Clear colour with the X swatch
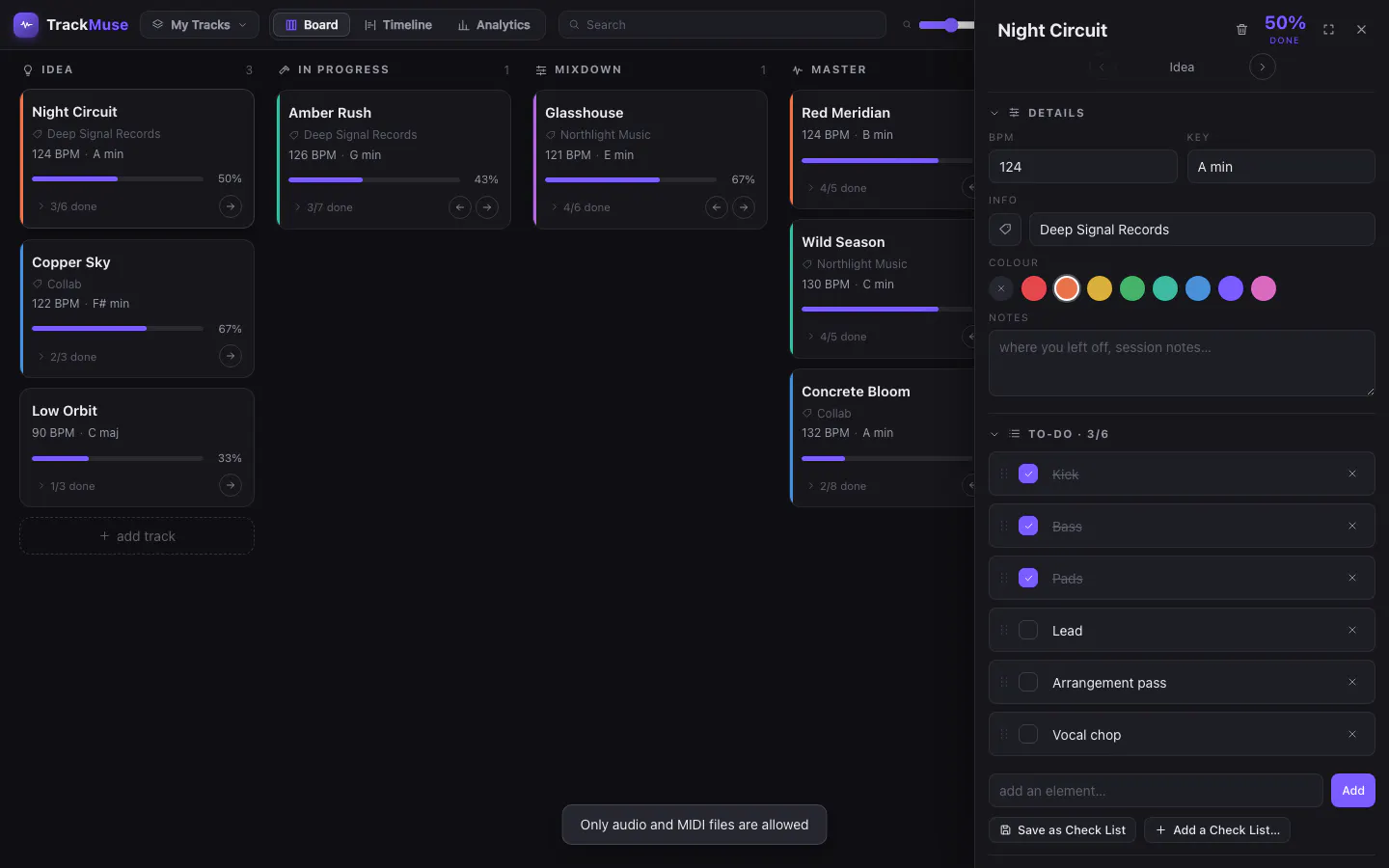The width and height of the screenshot is (1389, 868). pos(1001,288)
